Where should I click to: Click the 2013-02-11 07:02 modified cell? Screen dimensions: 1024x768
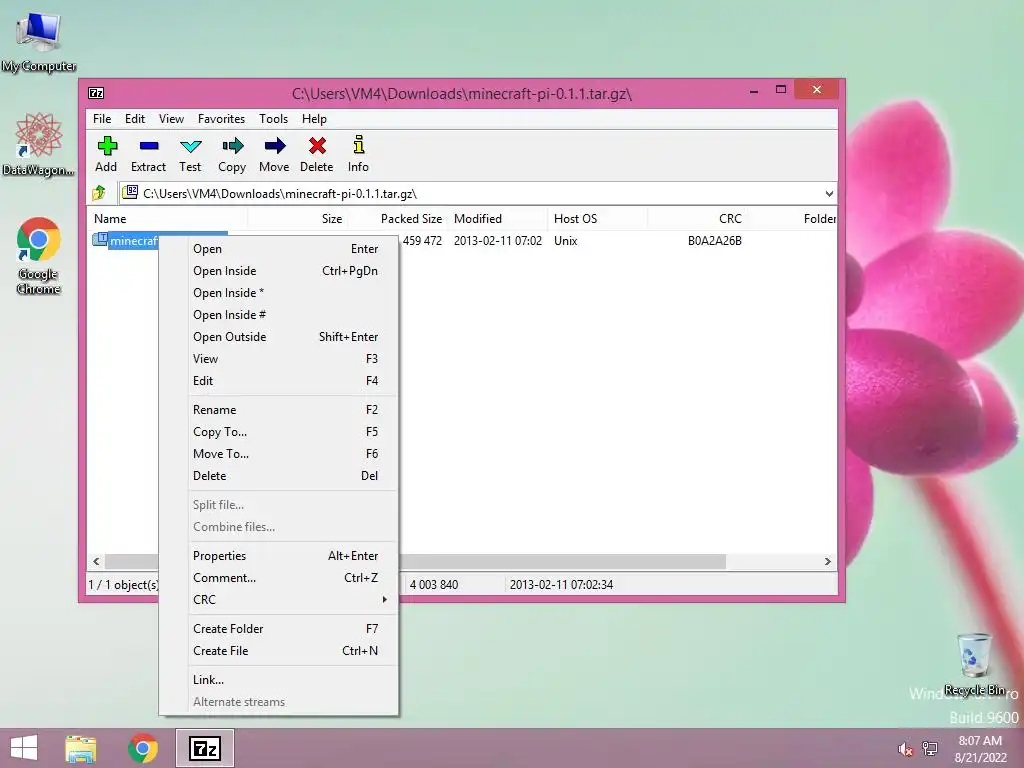(x=498, y=241)
